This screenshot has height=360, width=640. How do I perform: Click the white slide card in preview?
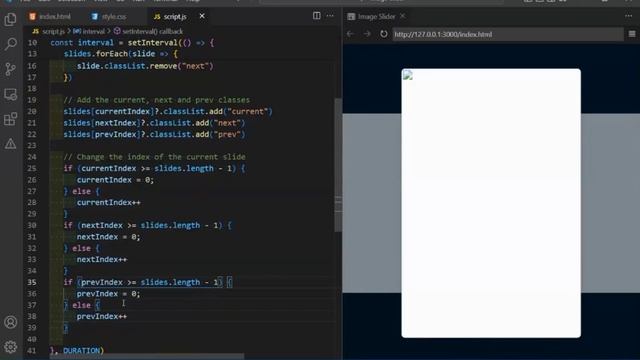click(x=491, y=203)
